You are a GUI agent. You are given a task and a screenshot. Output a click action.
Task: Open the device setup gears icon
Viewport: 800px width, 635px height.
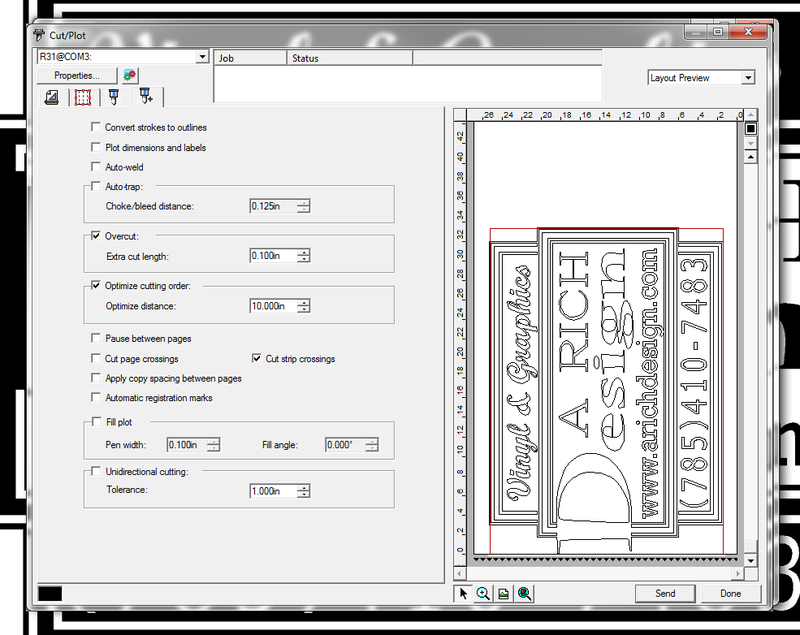click(130, 75)
